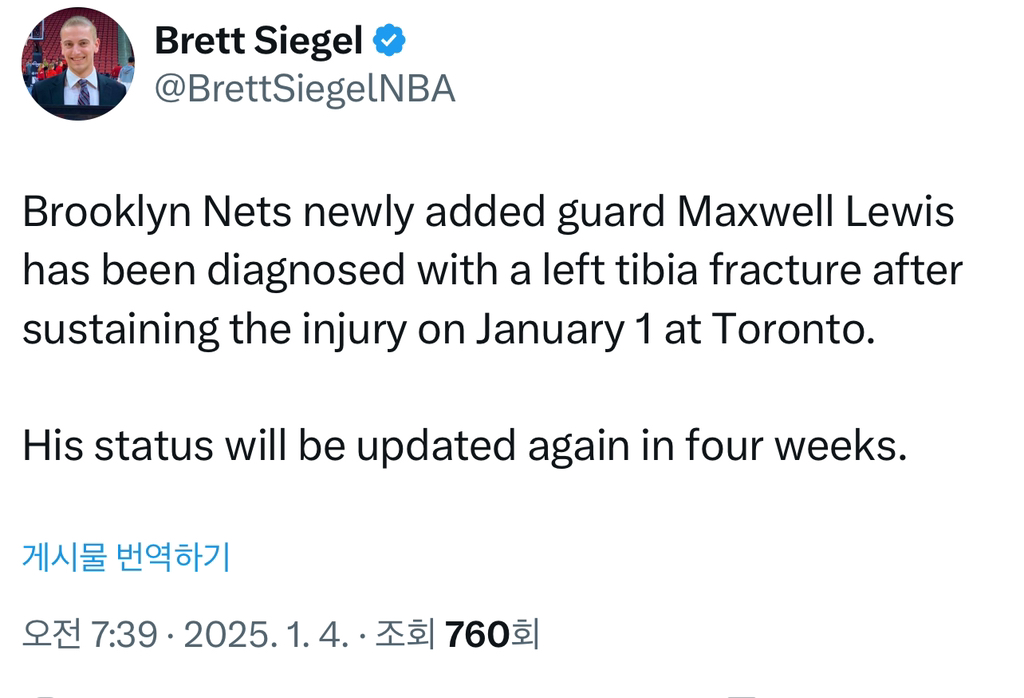Click "January 1" in the tweet text

pyautogui.click(x=563, y=330)
